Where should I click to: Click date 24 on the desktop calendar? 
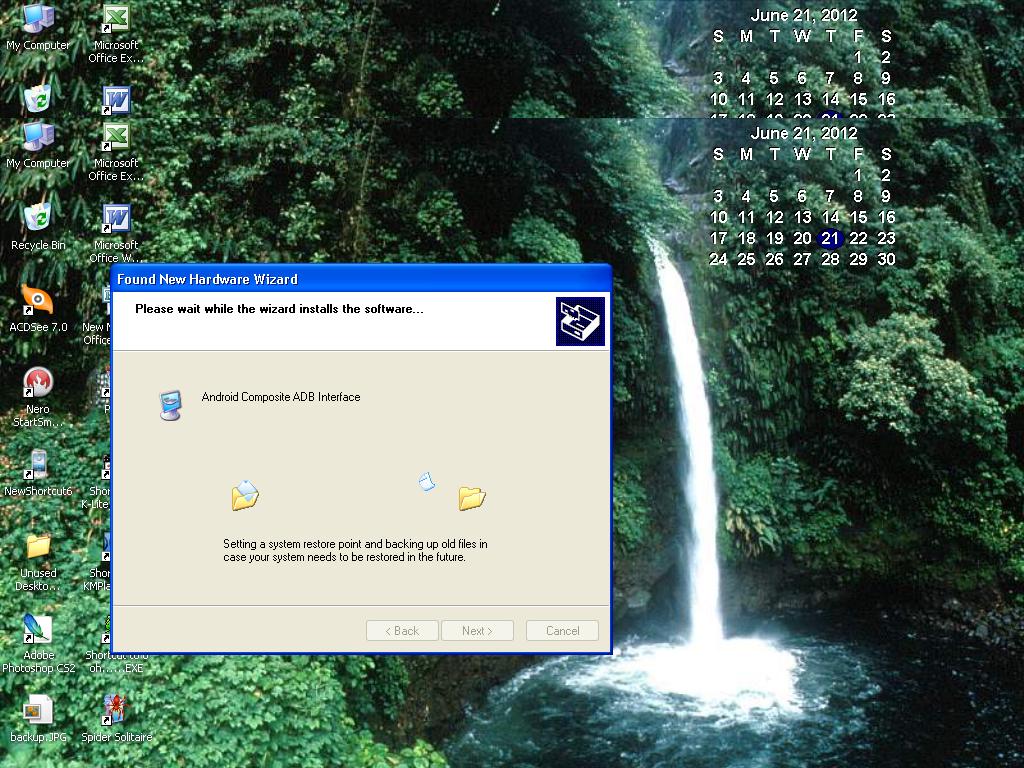click(x=718, y=259)
